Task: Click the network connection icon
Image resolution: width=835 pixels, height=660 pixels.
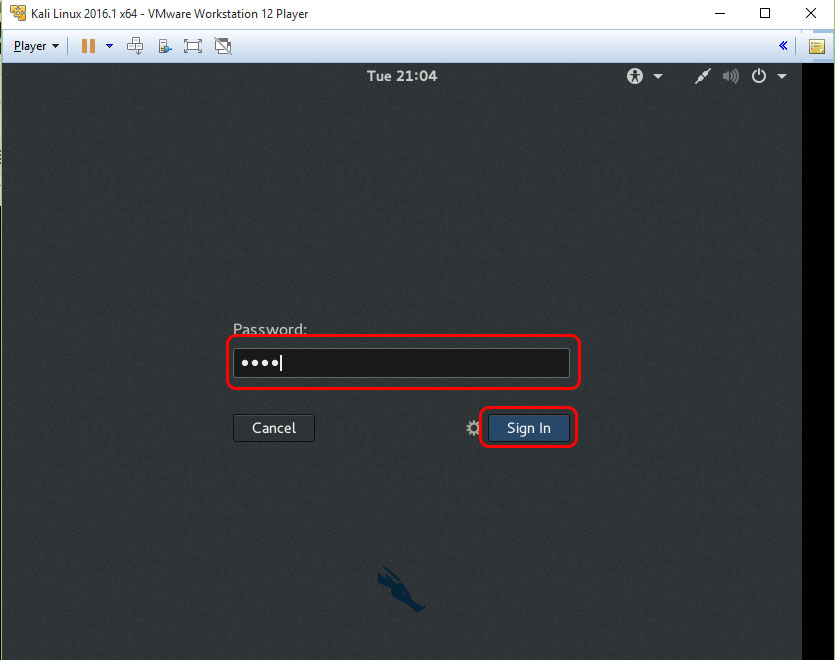Action: coord(702,76)
